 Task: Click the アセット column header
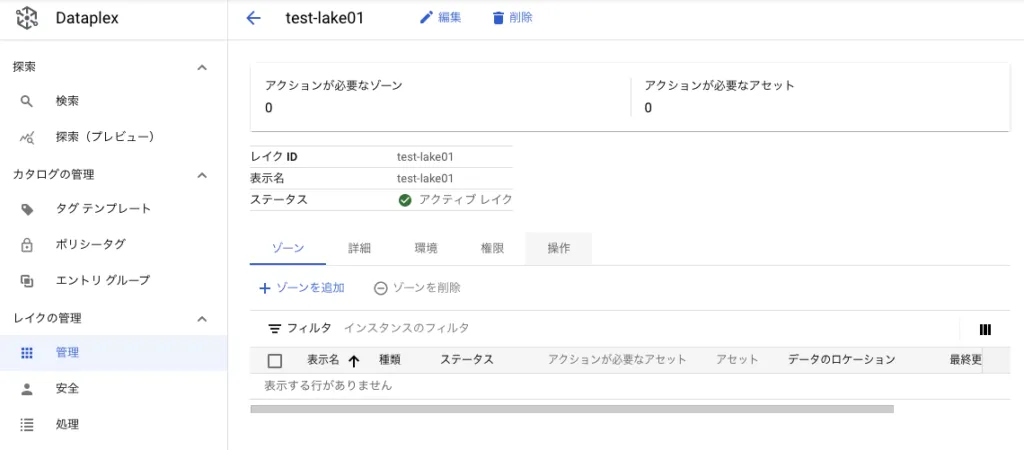point(737,360)
